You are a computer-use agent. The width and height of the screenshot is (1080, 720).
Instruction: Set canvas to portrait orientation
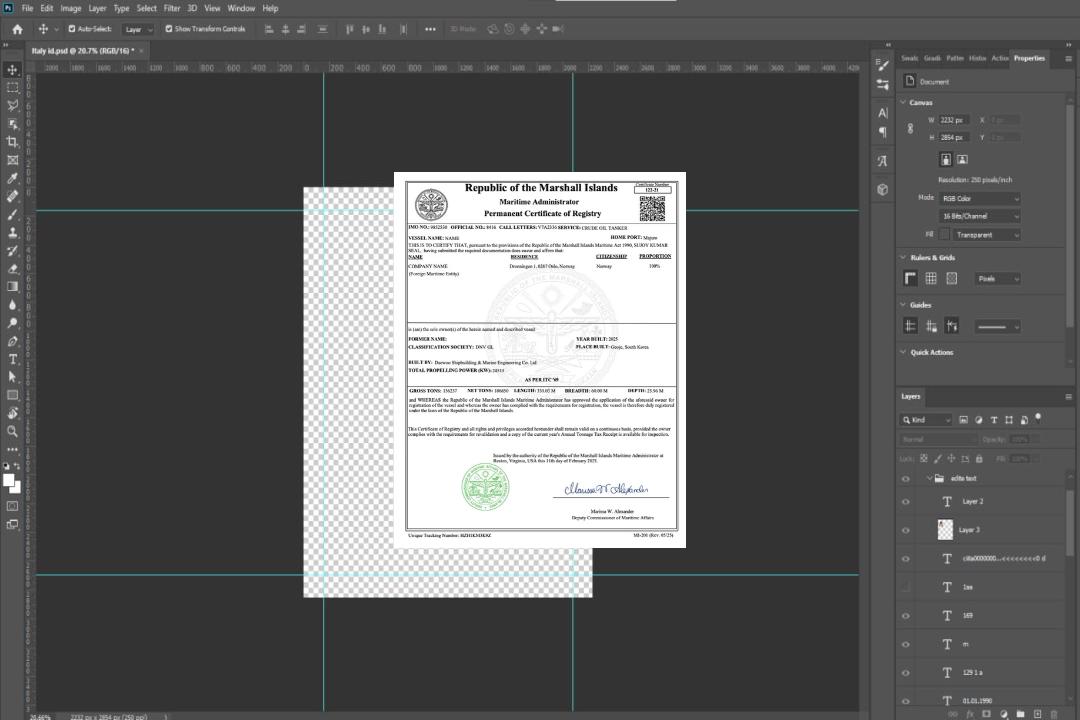946,160
